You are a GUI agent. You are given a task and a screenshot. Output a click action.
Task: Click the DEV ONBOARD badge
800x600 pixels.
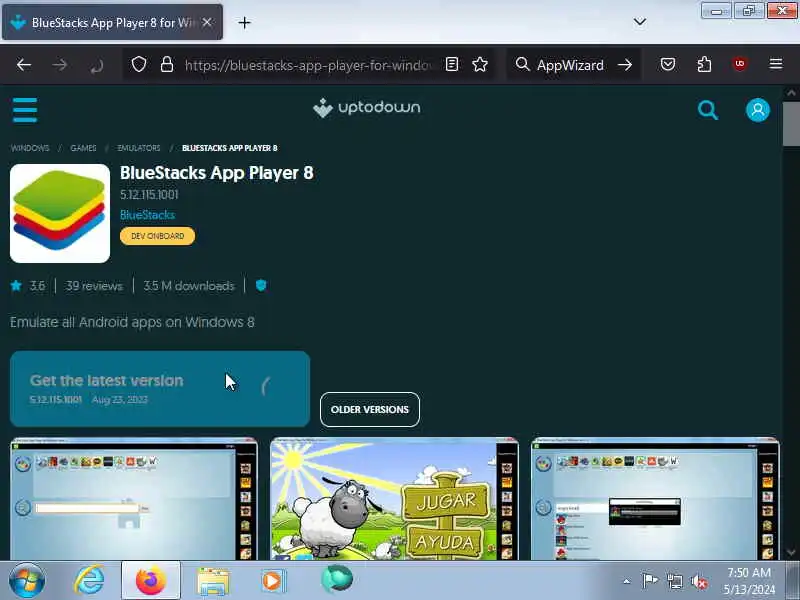pos(158,236)
